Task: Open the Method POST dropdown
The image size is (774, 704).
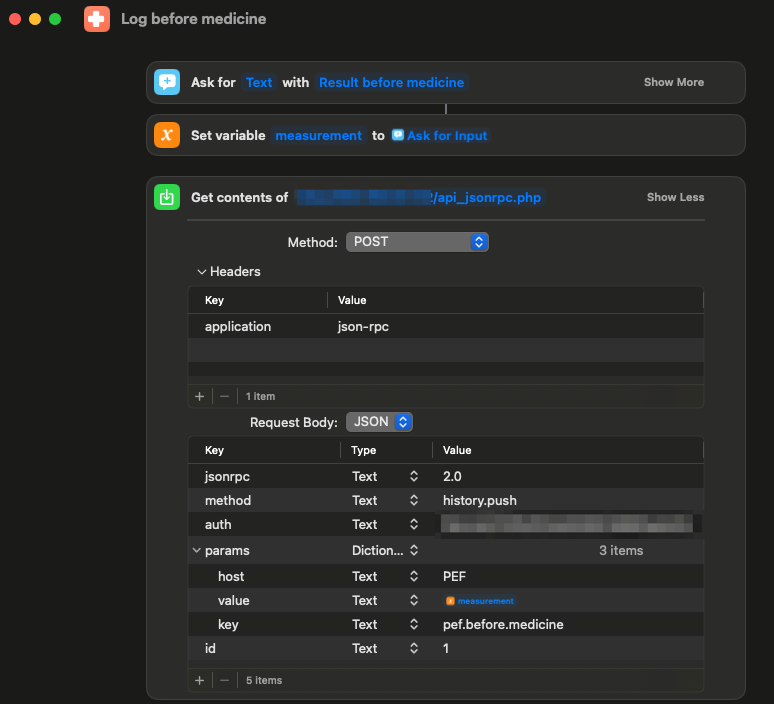Action: pos(417,242)
